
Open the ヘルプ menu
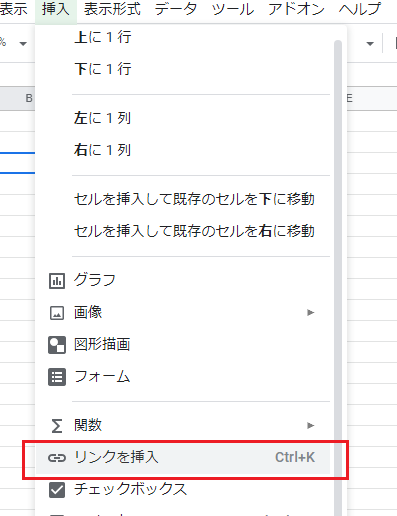360,9
